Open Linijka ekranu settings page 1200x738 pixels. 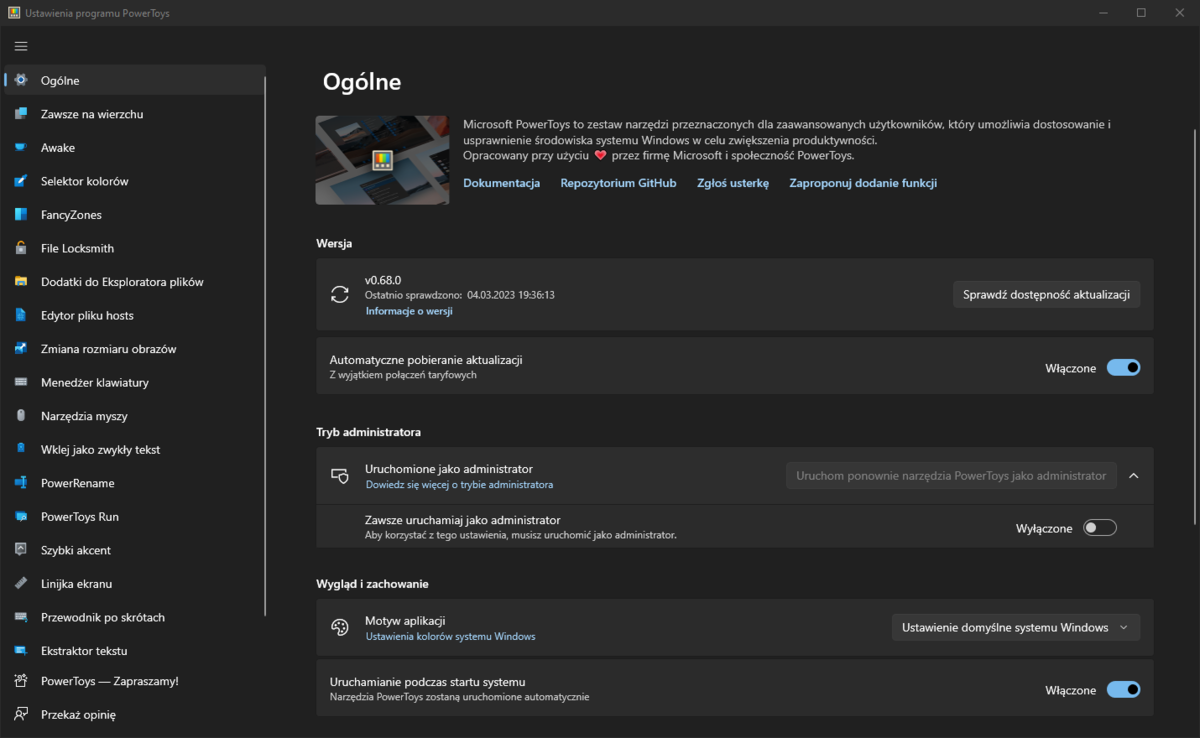pyautogui.click(x=135, y=584)
